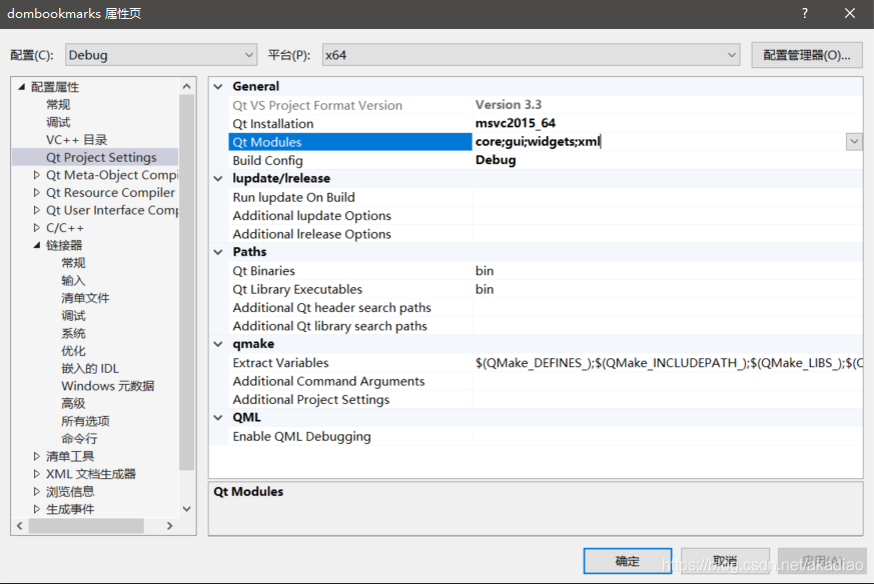Viewport: 874px width, 584px height.
Task: Select Qt Library Executables property
Action: 545,289
